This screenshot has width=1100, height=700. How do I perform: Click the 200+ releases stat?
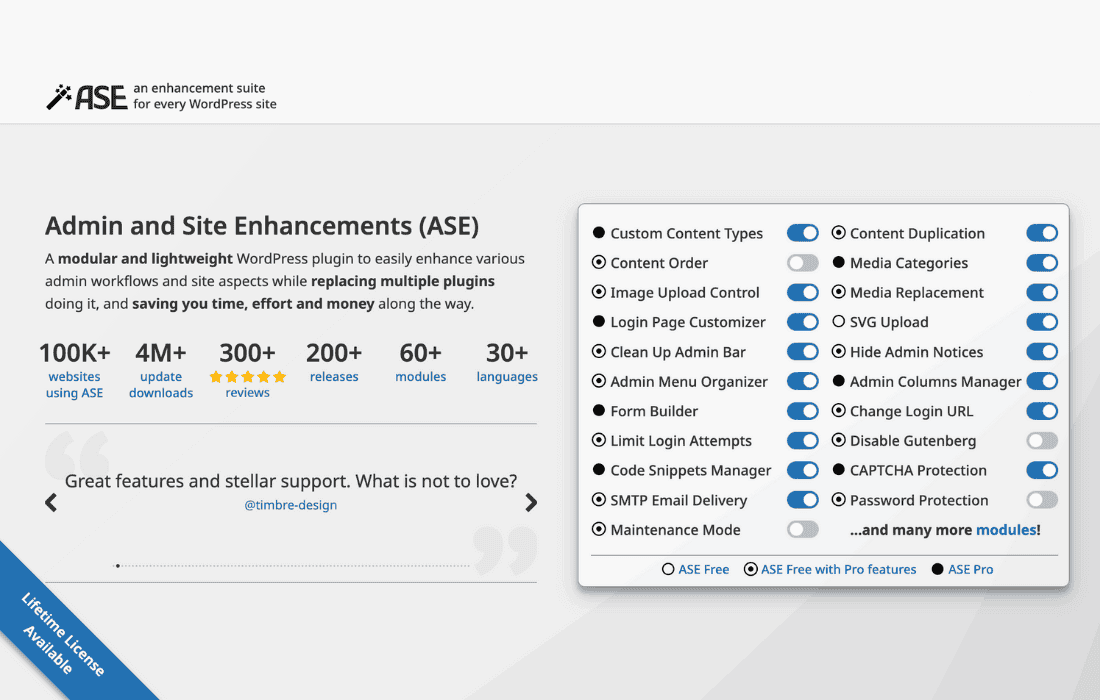coord(334,362)
